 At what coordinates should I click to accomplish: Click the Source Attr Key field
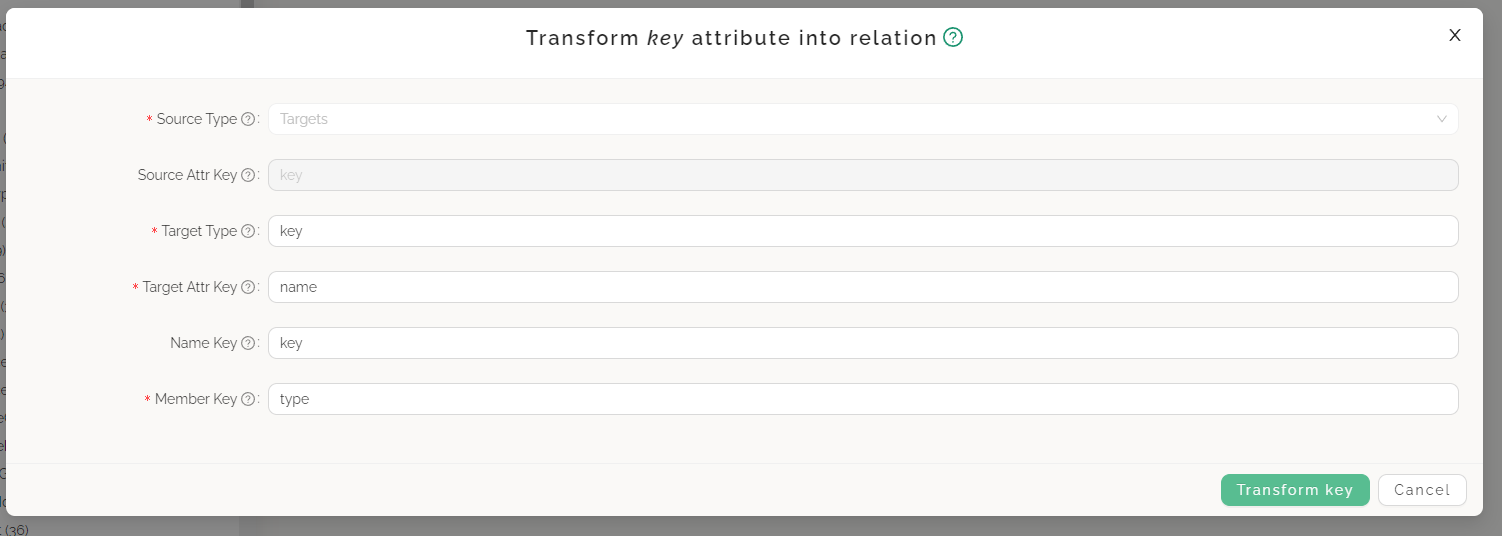(862, 175)
